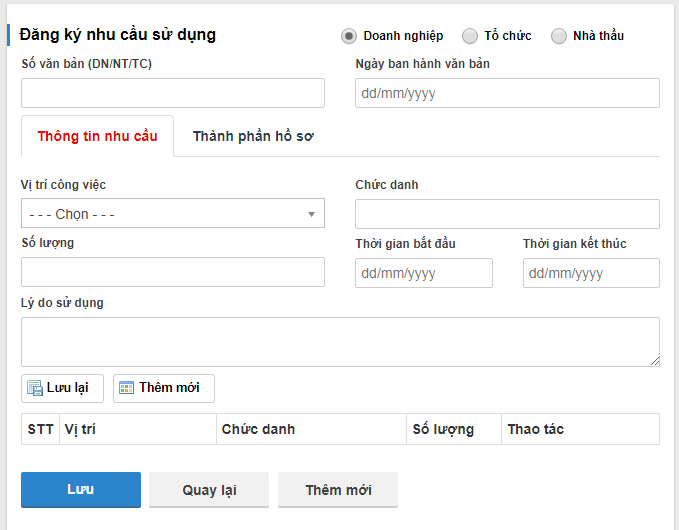
Task: Click the bottom Thêm mới button
Action: [x=338, y=490]
